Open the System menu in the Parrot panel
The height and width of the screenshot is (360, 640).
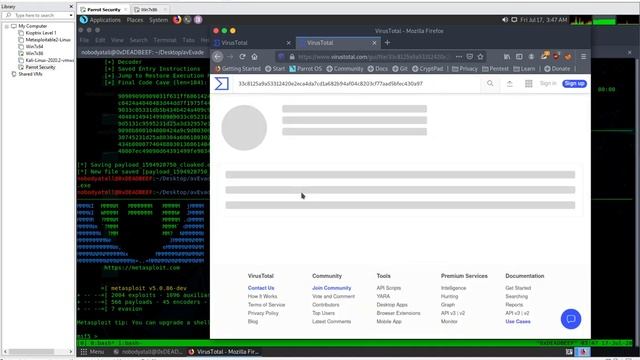[x=158, y=20]
